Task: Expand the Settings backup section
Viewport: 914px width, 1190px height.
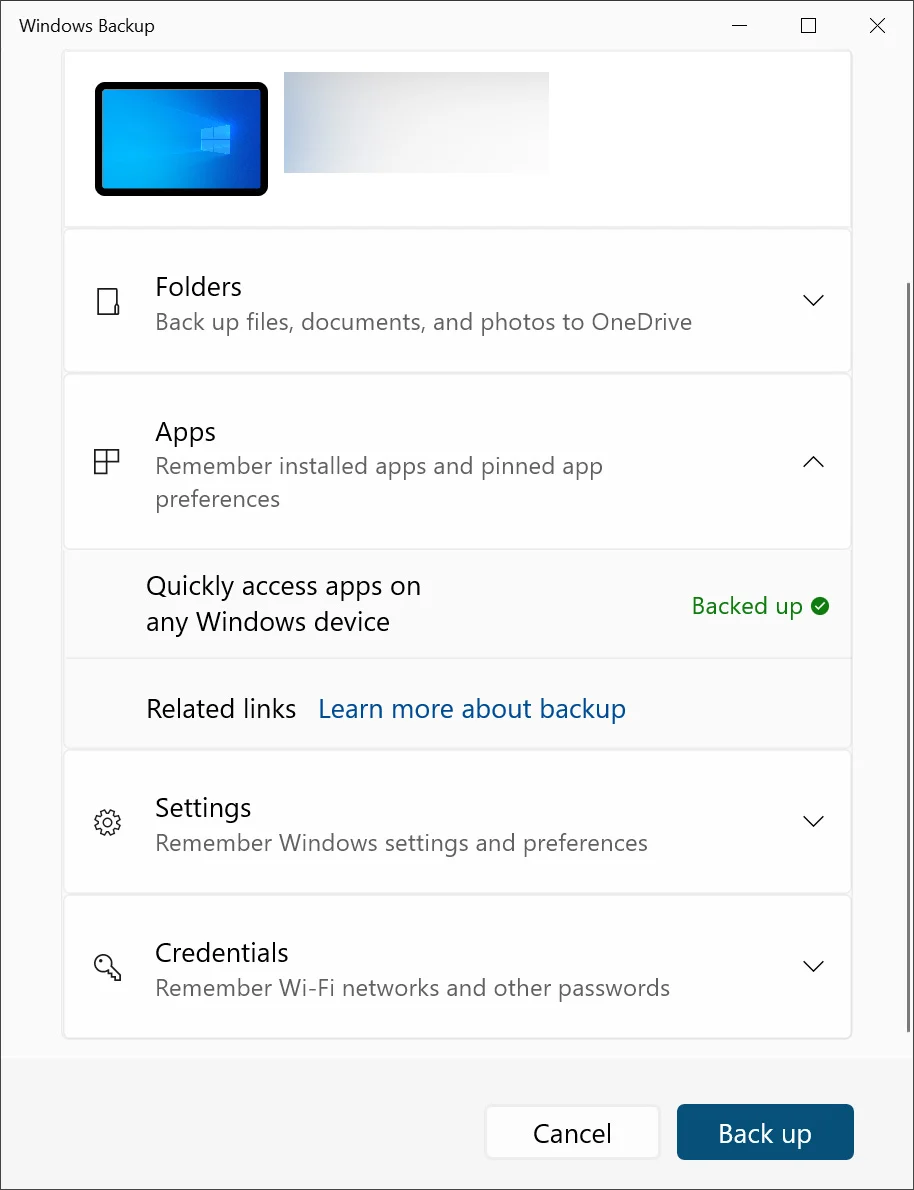Action: 813,821
